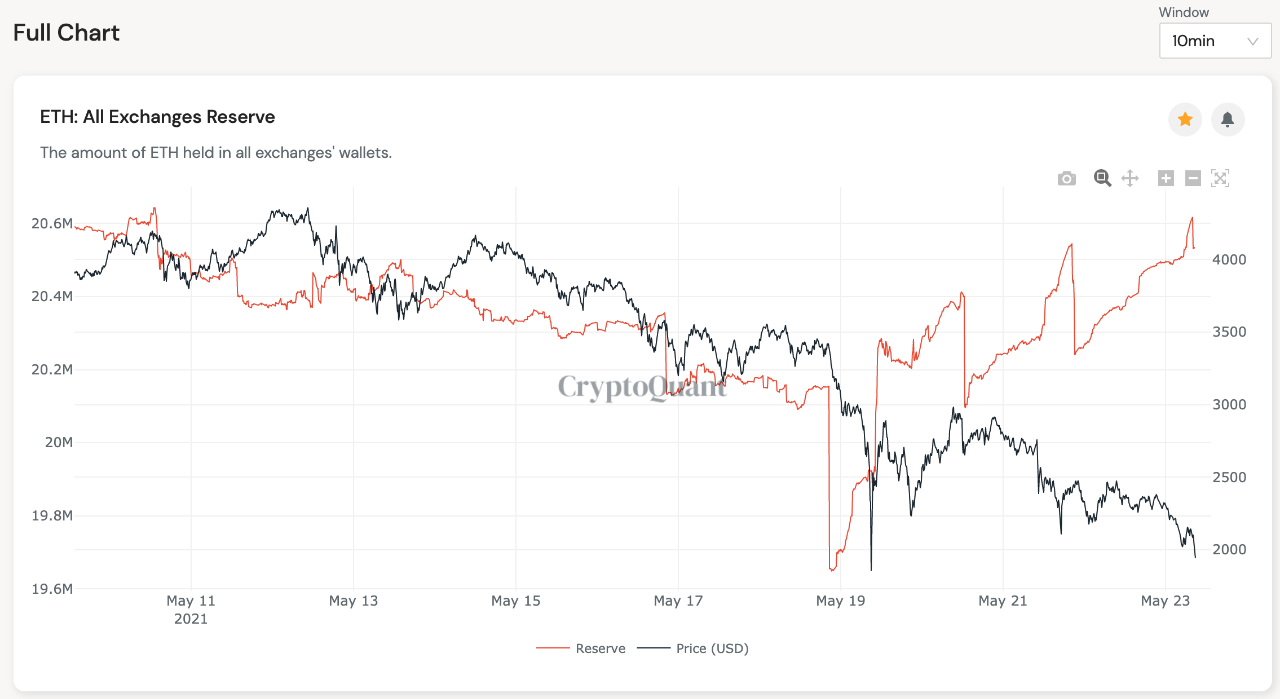Select the zoom magnifier tool
1280x699 pixels.
coord(1102,178)
